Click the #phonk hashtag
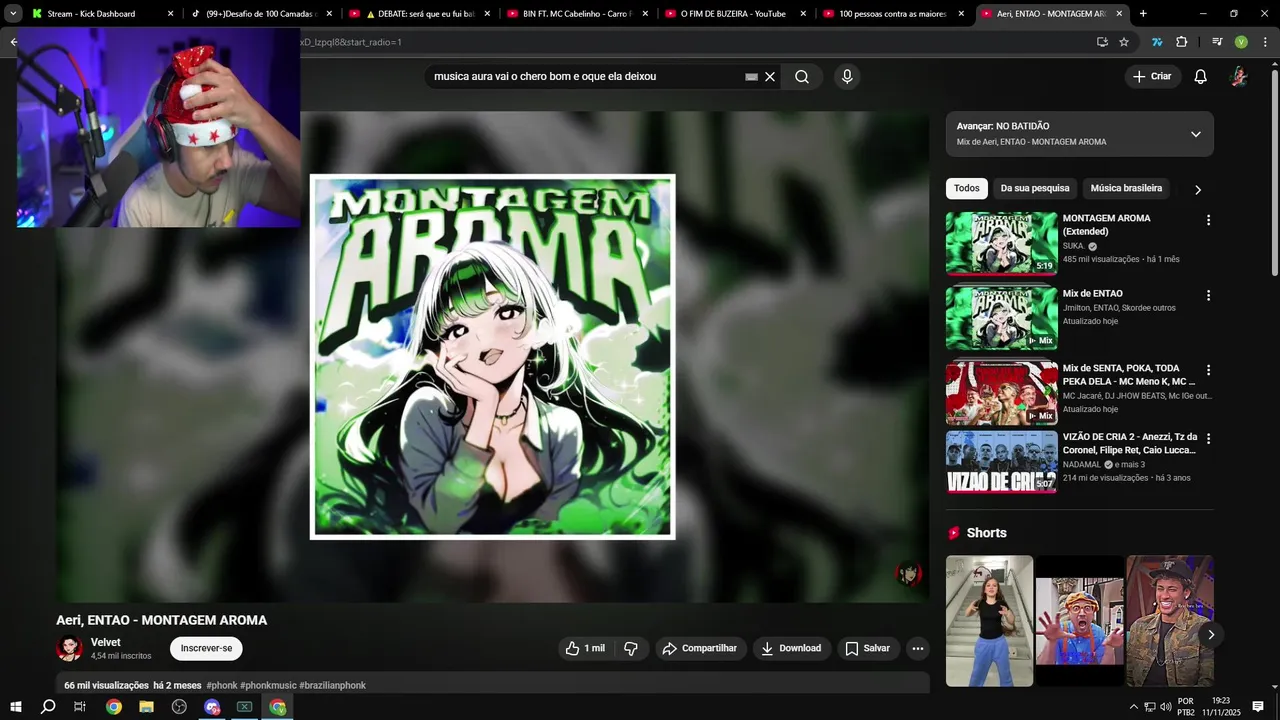 point(222,686)
